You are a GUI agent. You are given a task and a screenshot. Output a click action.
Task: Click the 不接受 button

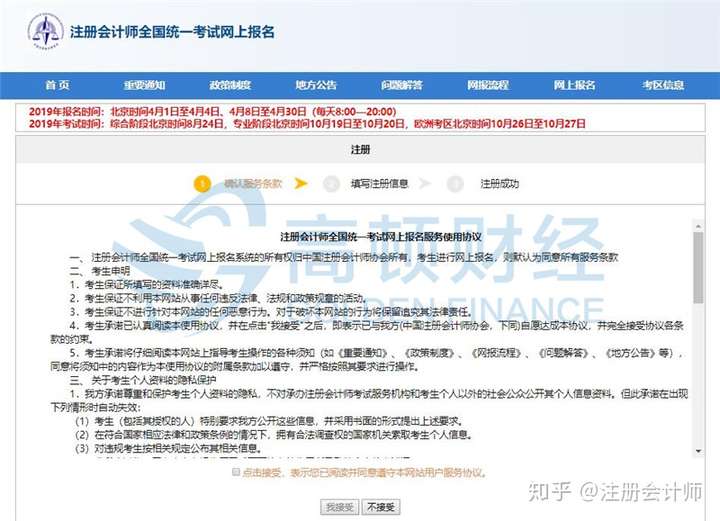click(x=381, y=507)
